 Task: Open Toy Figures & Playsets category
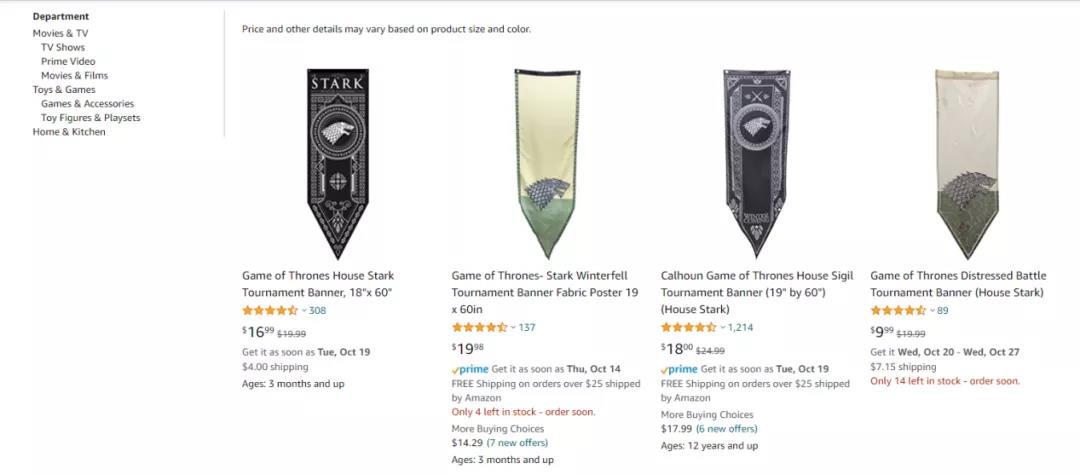90,118
